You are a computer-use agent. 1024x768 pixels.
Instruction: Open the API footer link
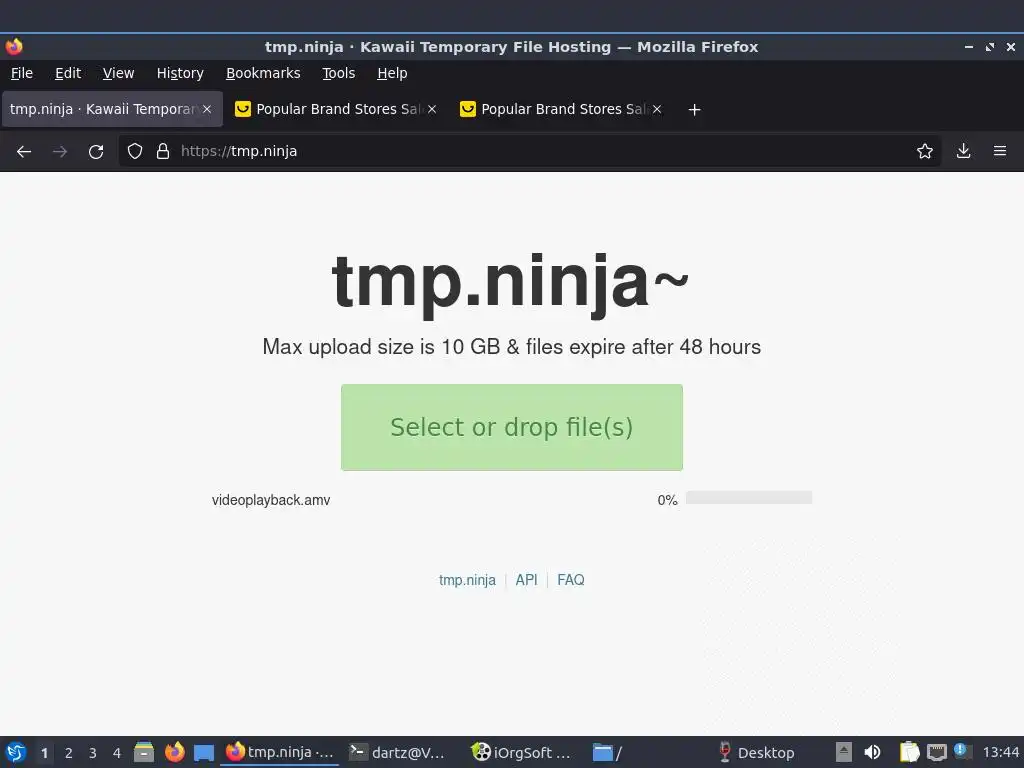point(526,580)
